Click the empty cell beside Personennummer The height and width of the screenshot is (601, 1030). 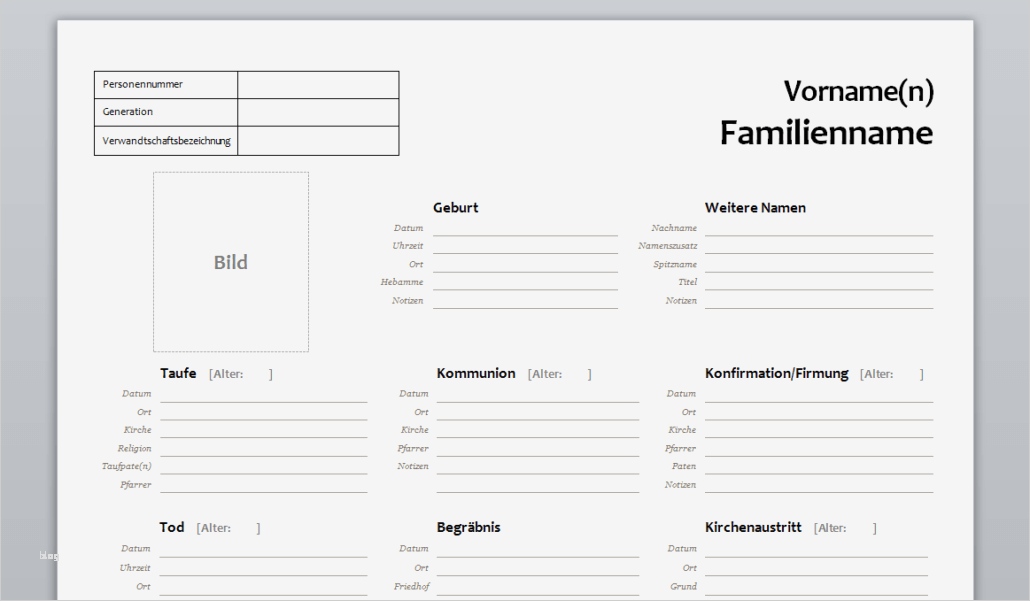tap(318, 85)
